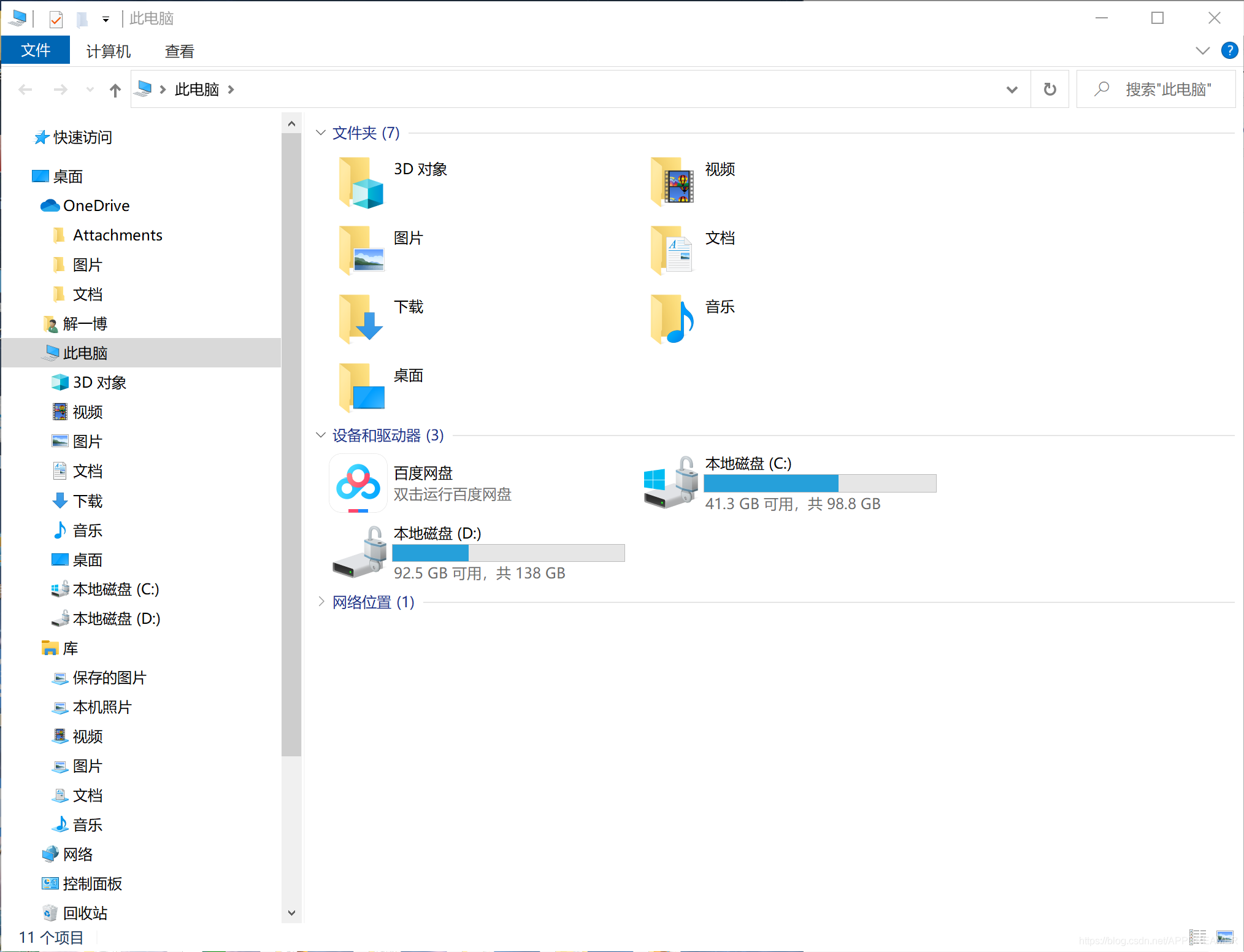Viewport: 1244px width, 952px height.
Task: Click the 音乐 folder icon in main pane
Action: coord(672,318)
